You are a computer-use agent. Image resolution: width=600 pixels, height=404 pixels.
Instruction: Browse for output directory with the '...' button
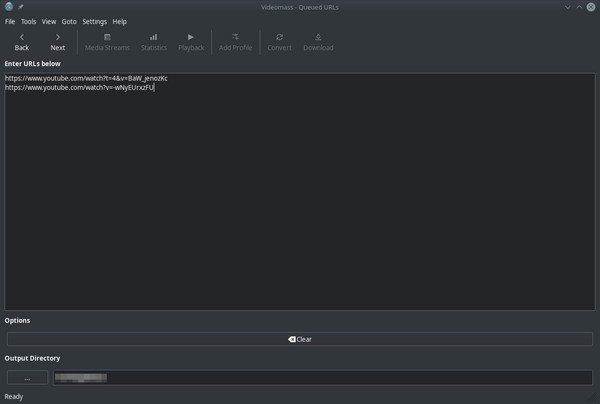(x=27, y=377)
